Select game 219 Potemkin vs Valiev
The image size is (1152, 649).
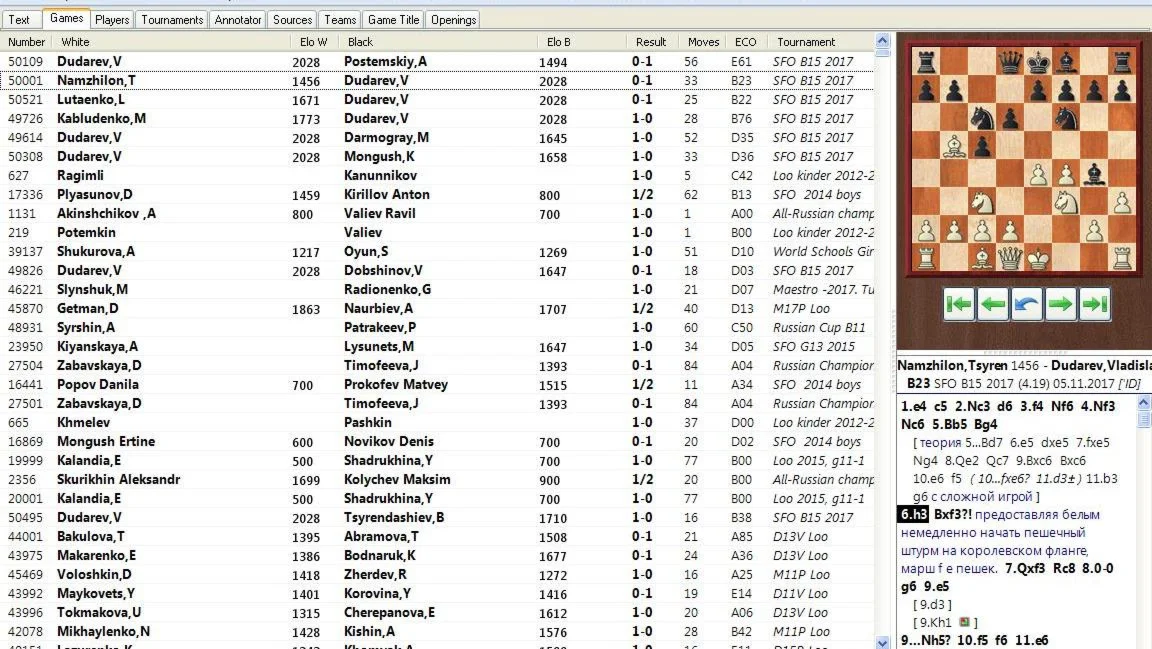tap(437, 233)
